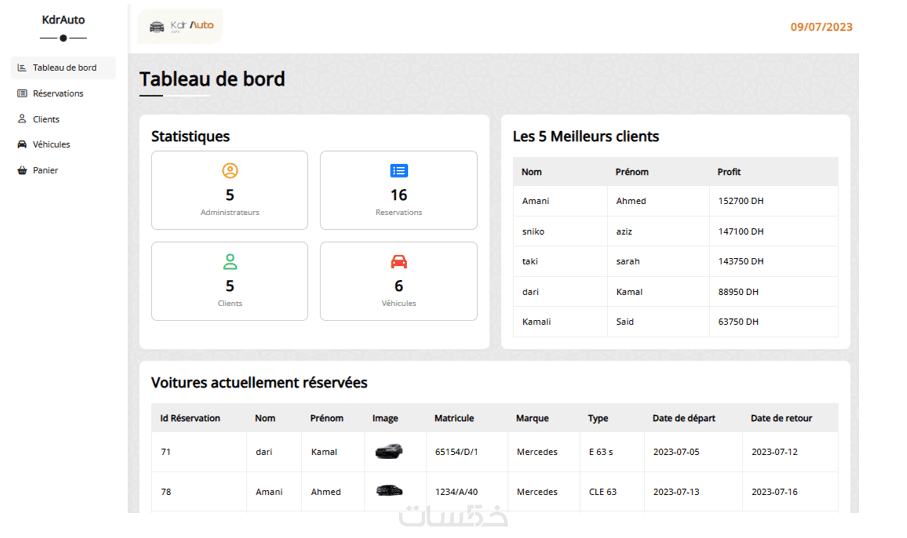Click the Date de départ header
Screen dimensions: 907x538
(x=684, y=418)
